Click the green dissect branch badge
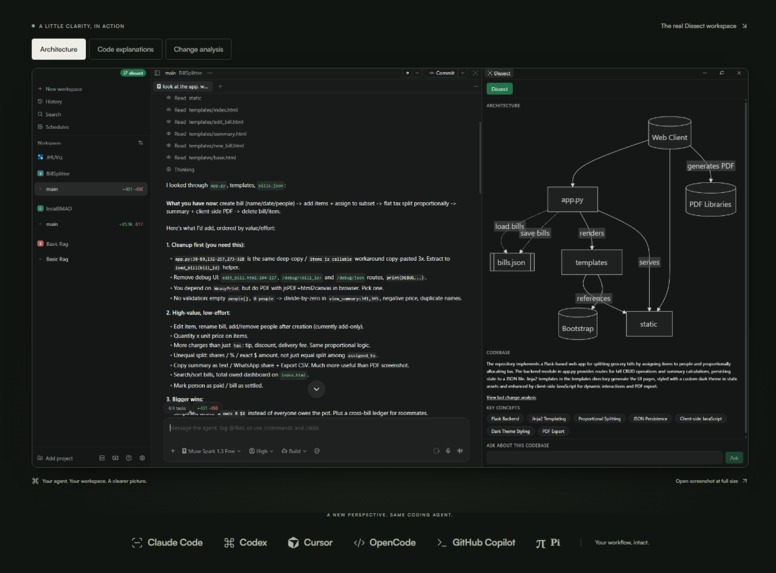Image resolution: width=776 pixels, height=573 pixels. (133, 73)
